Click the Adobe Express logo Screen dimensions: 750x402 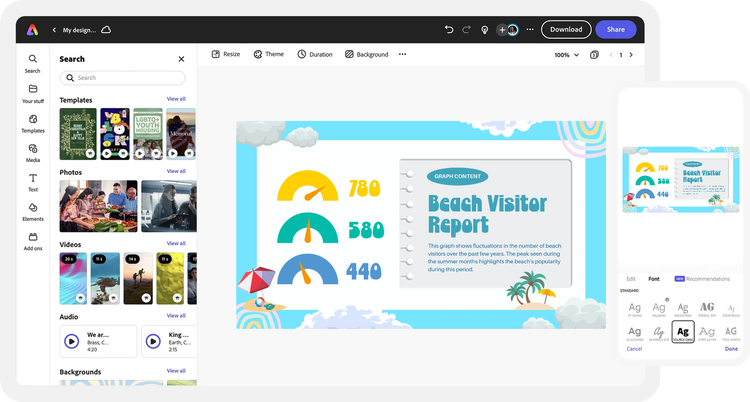point(33,30)
